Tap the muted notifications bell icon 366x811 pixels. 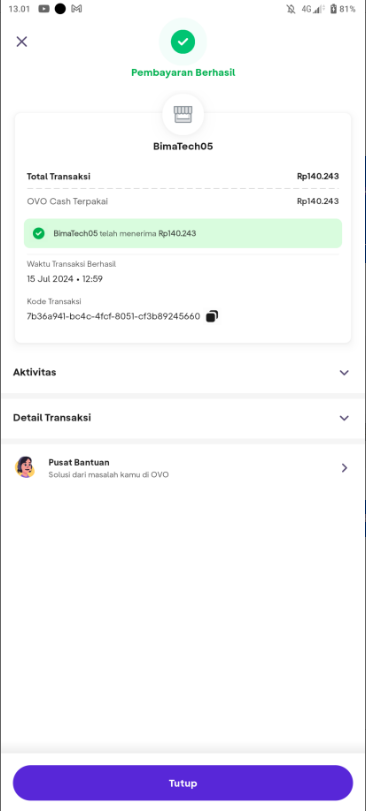(x=291, y=9)
